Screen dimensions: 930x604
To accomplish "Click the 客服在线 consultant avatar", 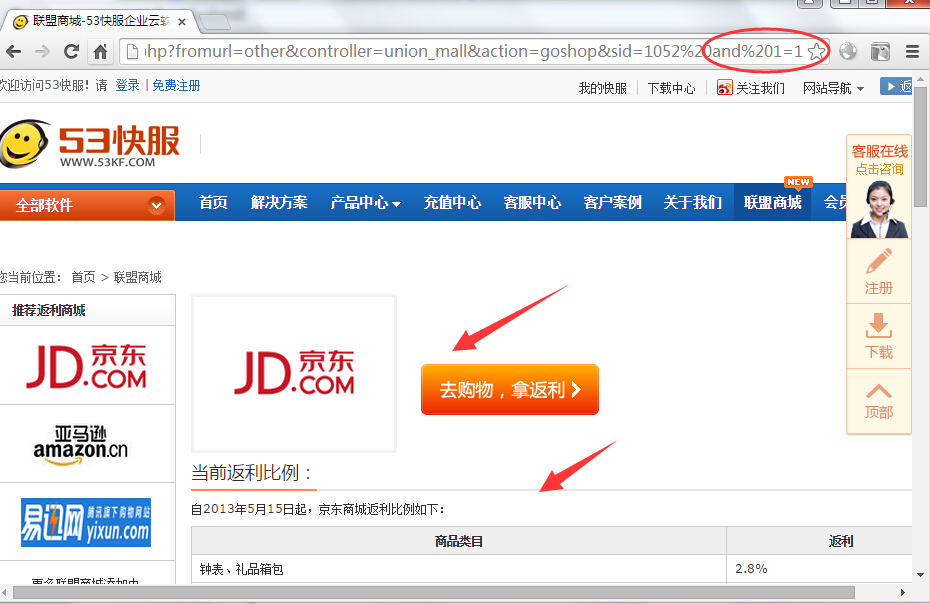I will pos(879,209).
